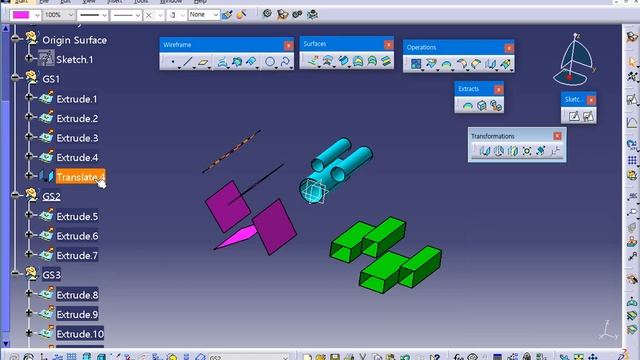This screenshot has height=360, width=640.
Task: Open the Line tool sub-menu arrow
Action: [x=194, y=67]
